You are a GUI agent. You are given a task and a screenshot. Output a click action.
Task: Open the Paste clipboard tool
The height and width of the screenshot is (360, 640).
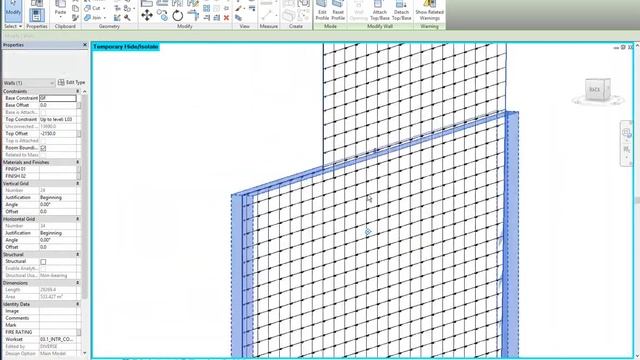click(60, 9)
